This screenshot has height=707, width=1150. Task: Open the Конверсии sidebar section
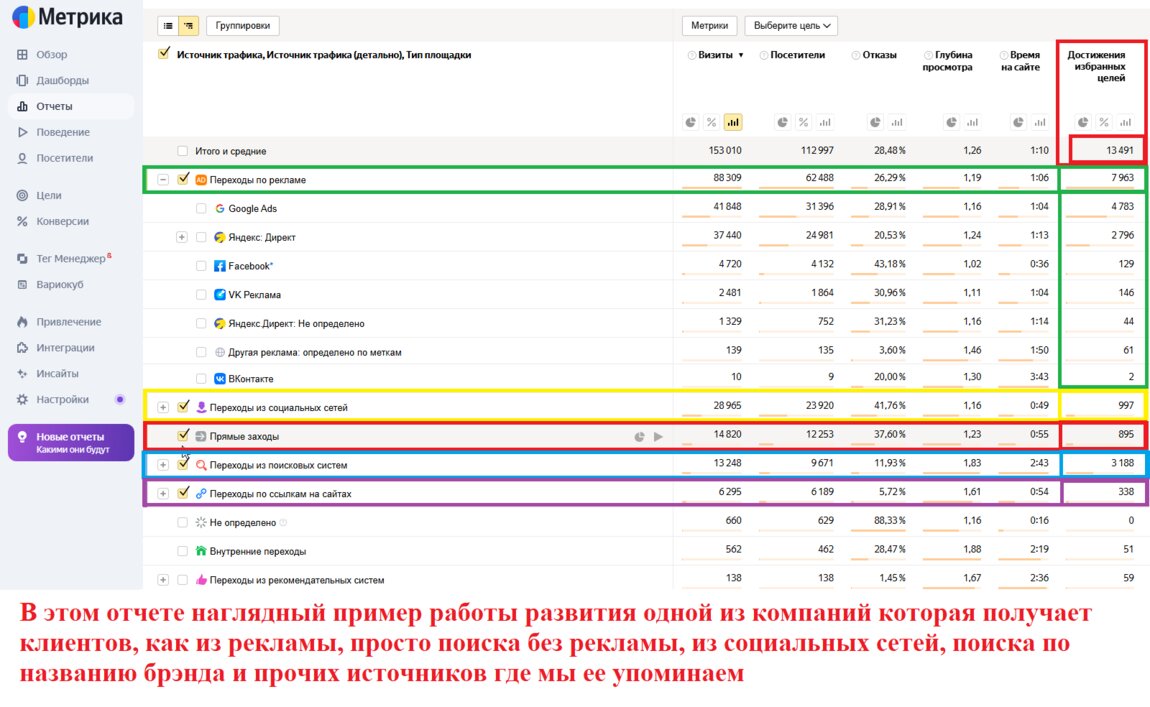pyautogui.click(x=62, y=221)
